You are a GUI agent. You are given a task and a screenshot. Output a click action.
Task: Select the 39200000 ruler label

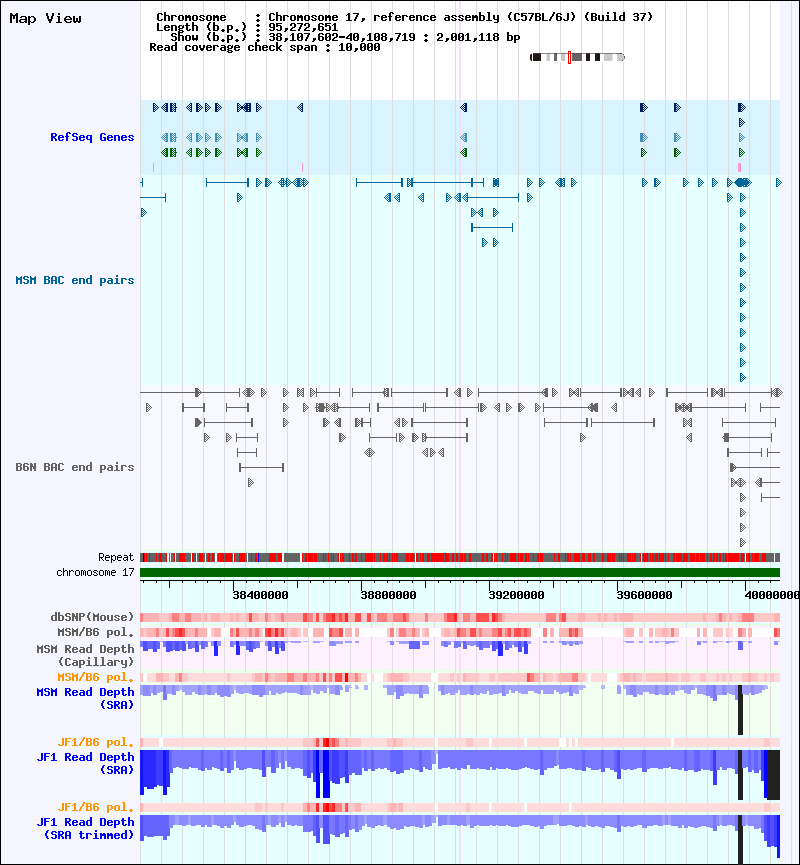click(516, 595)
